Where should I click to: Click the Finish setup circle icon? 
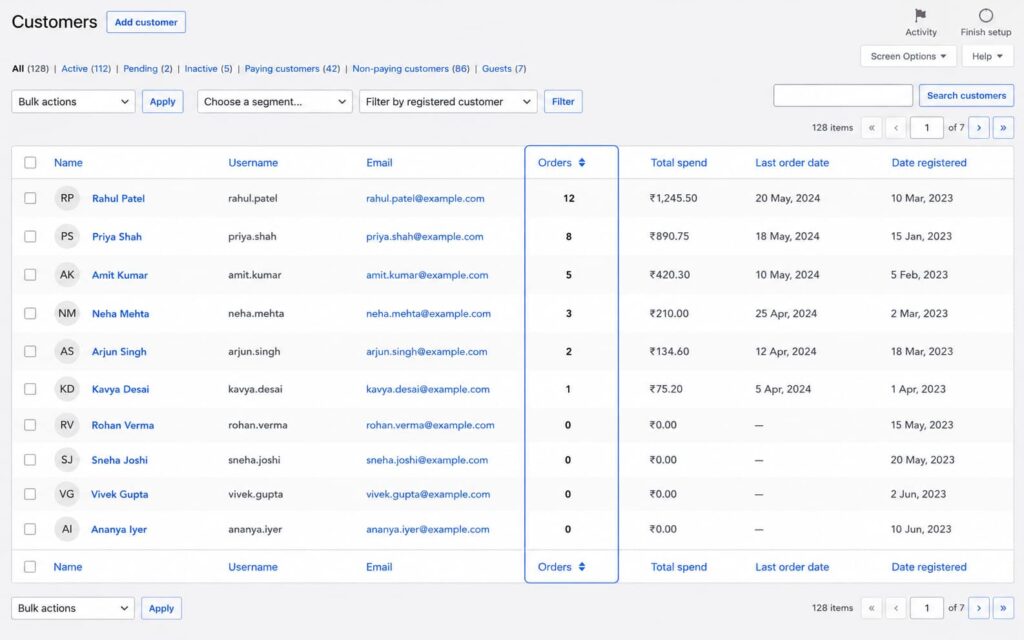[985, 15]
